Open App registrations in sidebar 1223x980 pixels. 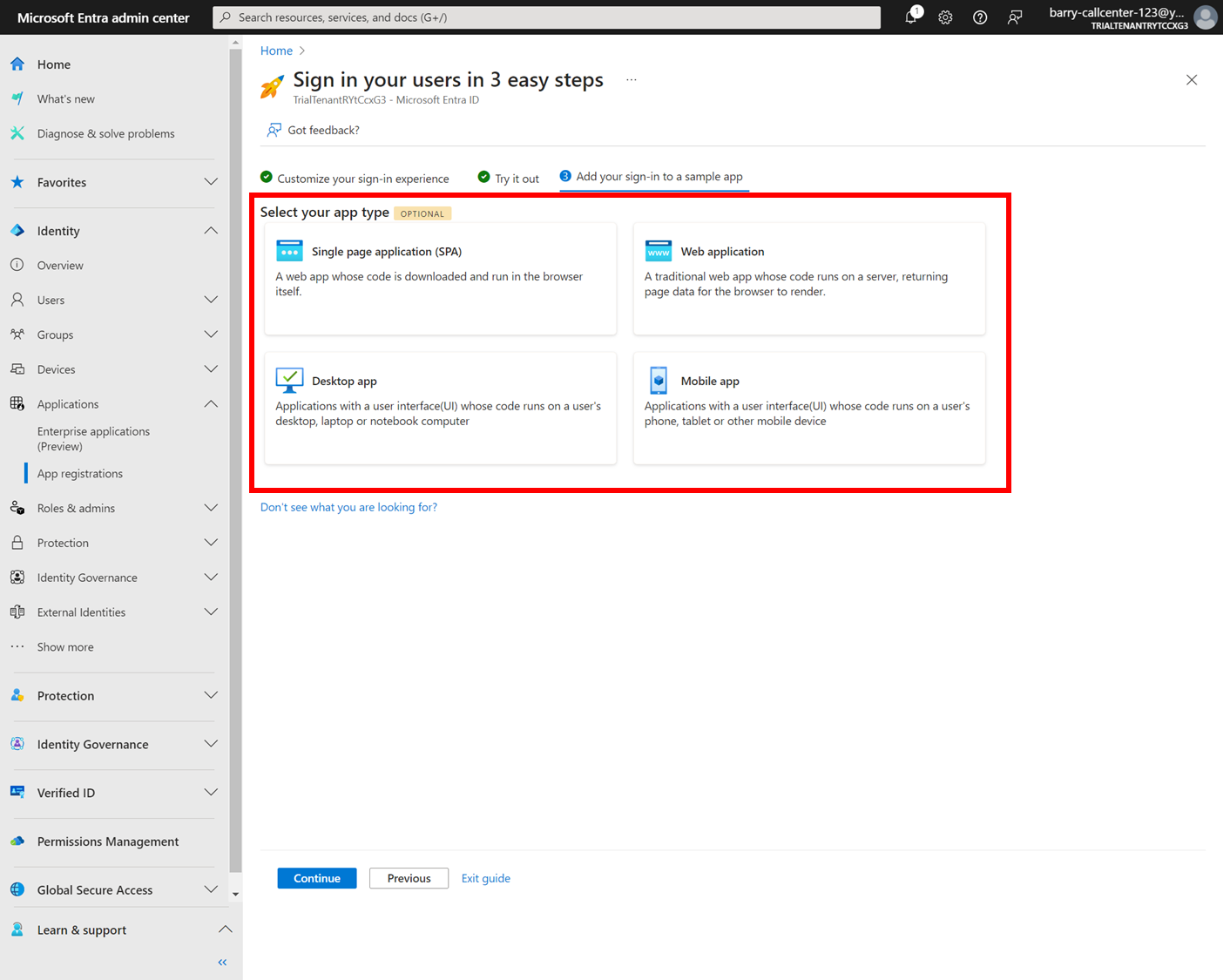[80, 473]
